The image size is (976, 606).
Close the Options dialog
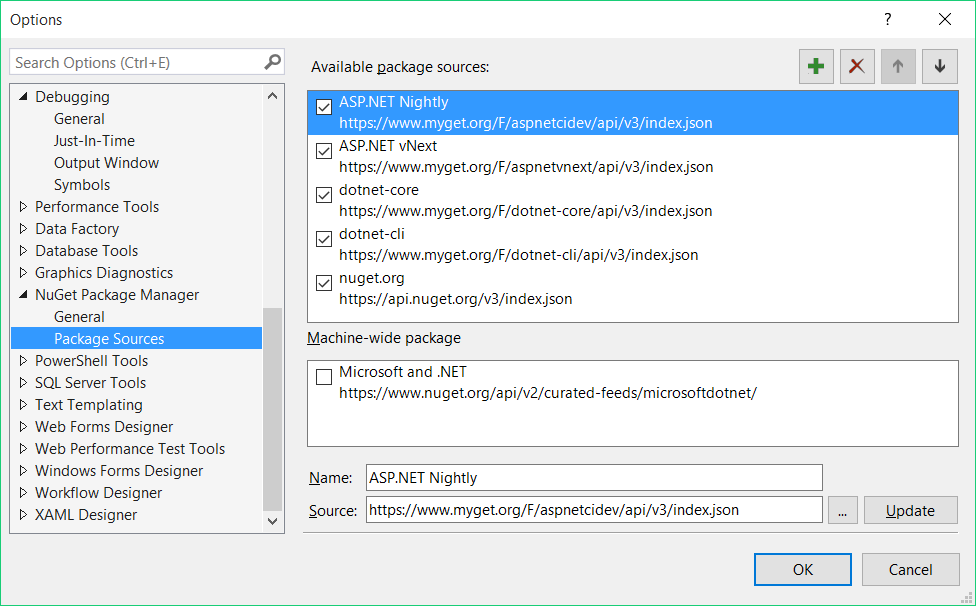click(945, 19)
